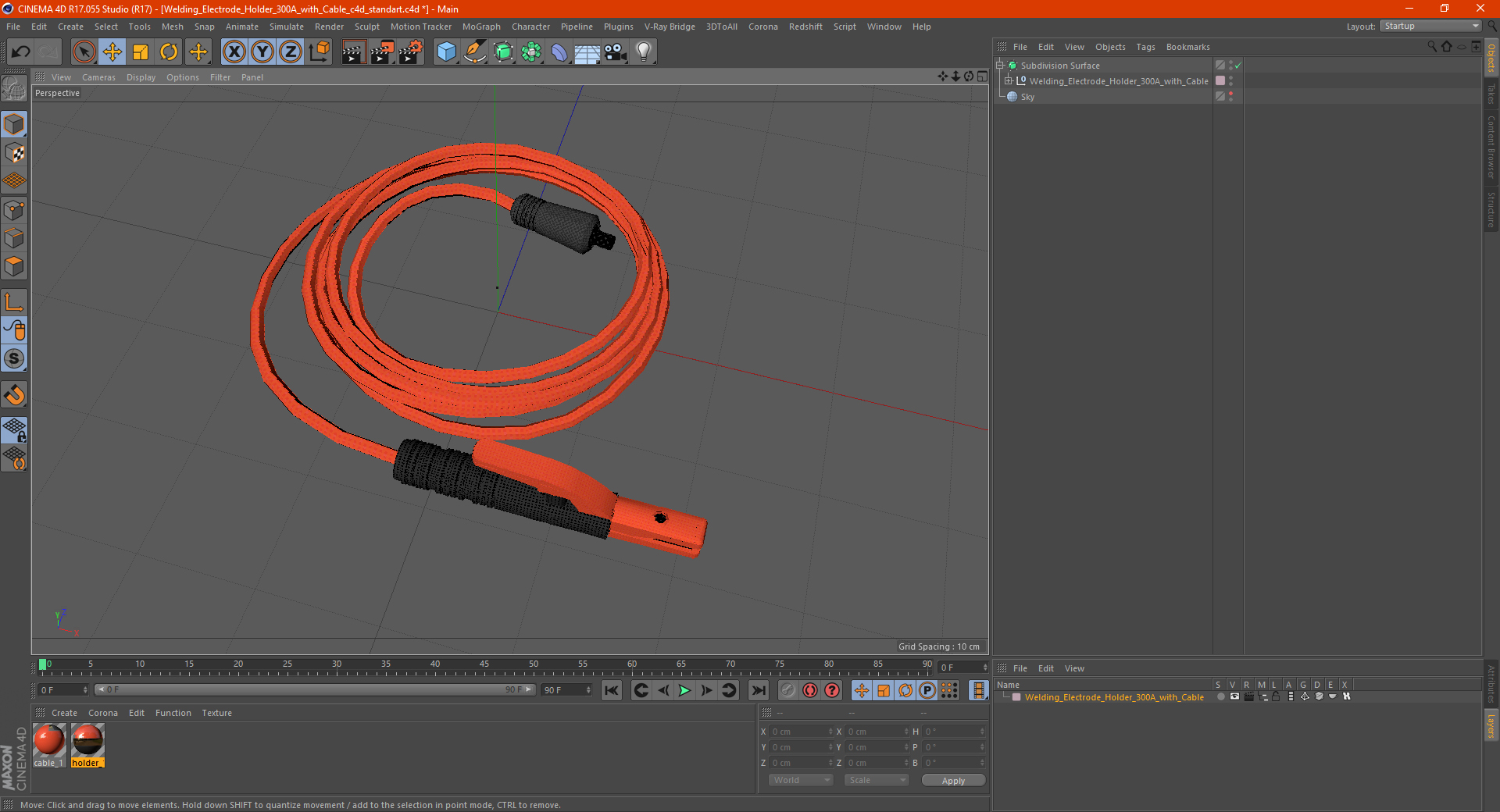1500x812 pixels.
Task: Switch to Edges mode
Action: point(15,238)
